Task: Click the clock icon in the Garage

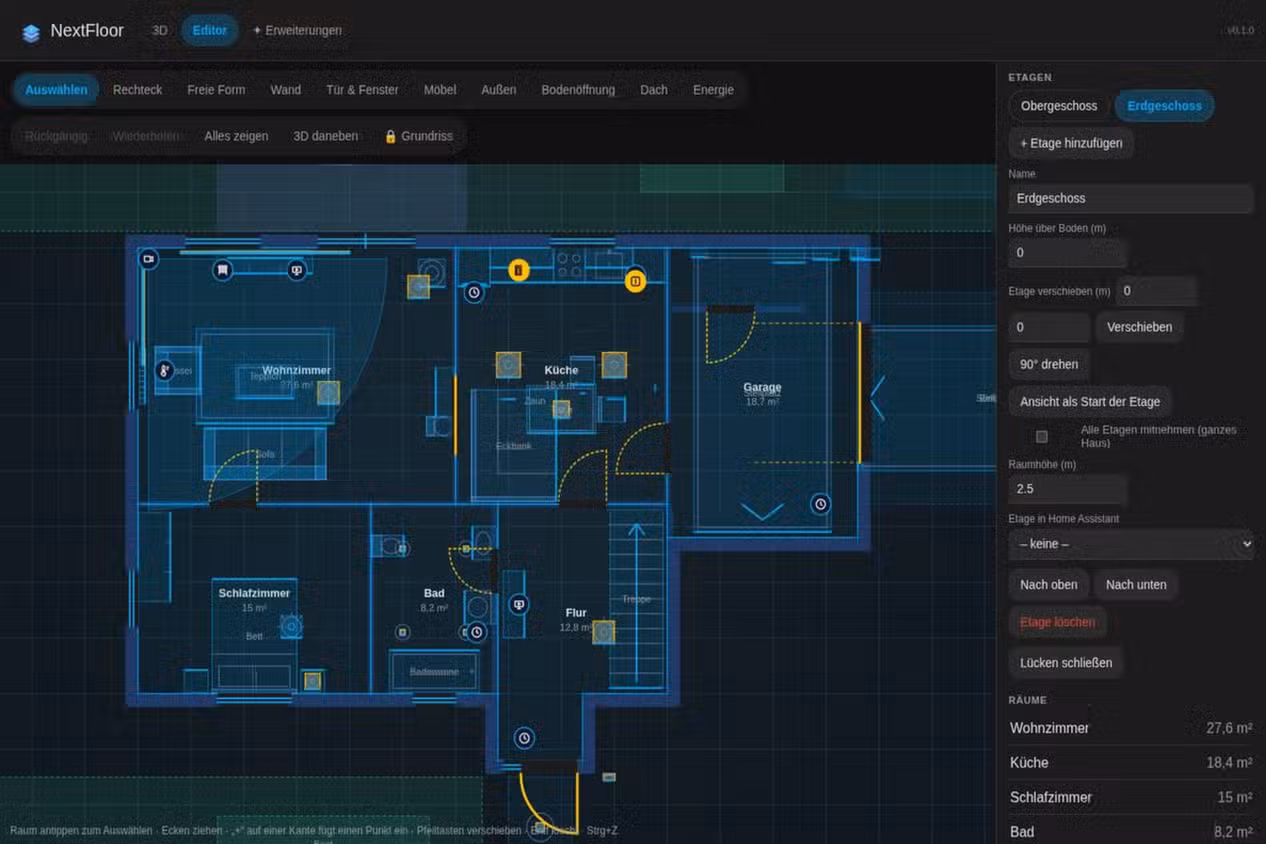Action: pyautogui.click(x=821, y=504)
